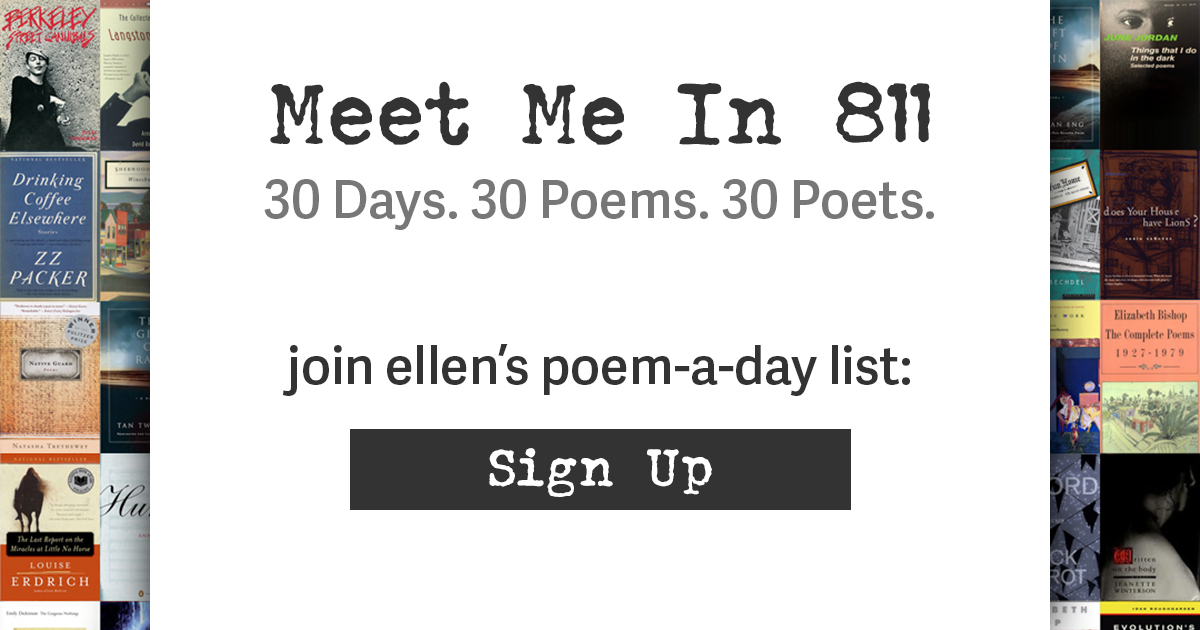1200x630 pixels.
Task: Click Elizabeth Bishop's The Complete Poems cover
Action: coord(1150,340)
